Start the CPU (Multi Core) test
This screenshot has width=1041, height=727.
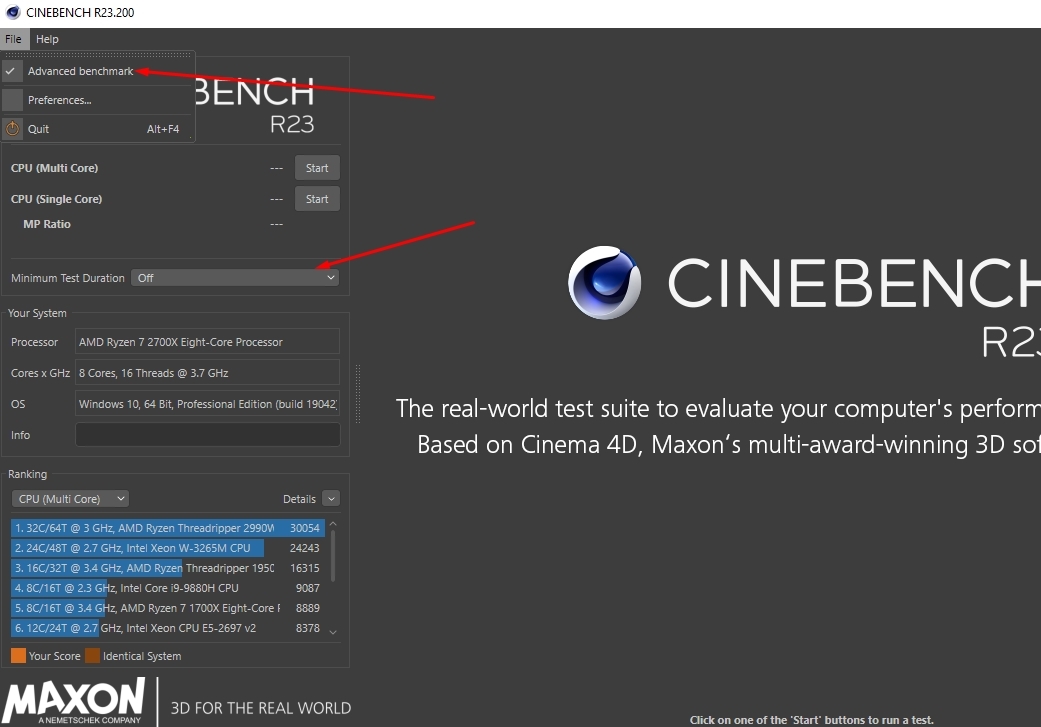pyautogui.click(x=317, y=168)
